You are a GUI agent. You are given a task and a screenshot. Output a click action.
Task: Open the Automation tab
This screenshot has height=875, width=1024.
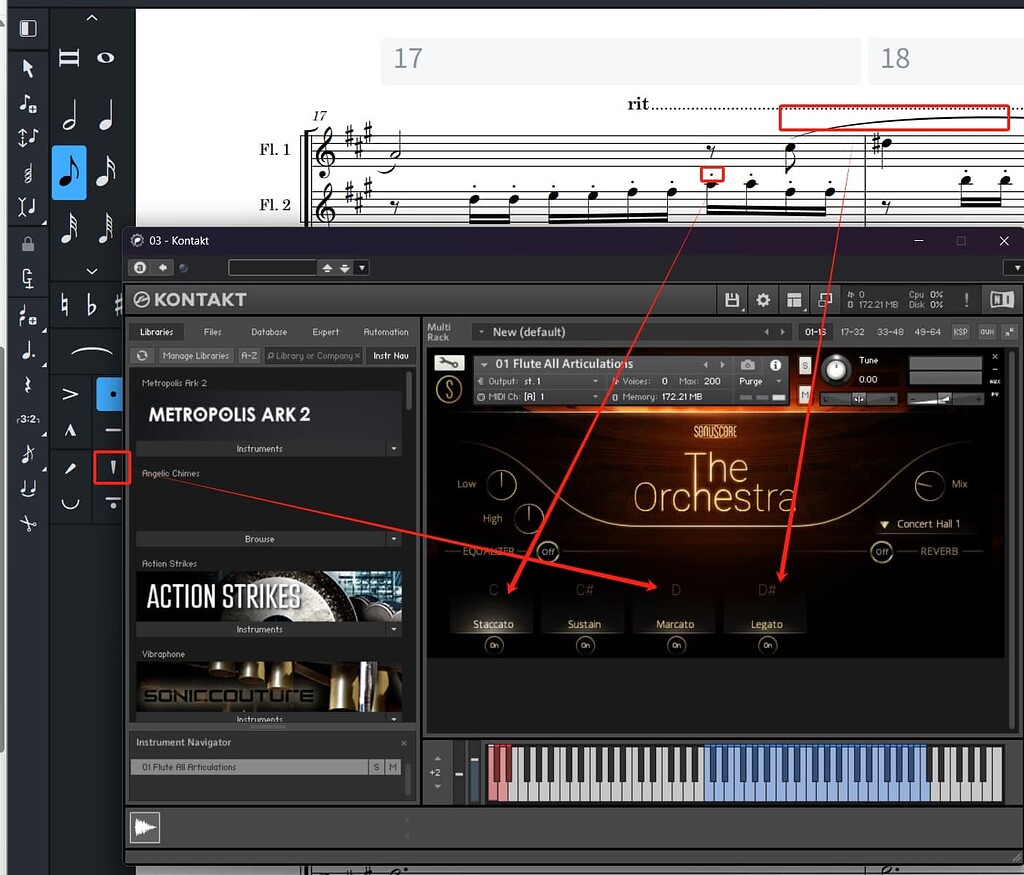point(386,331)
